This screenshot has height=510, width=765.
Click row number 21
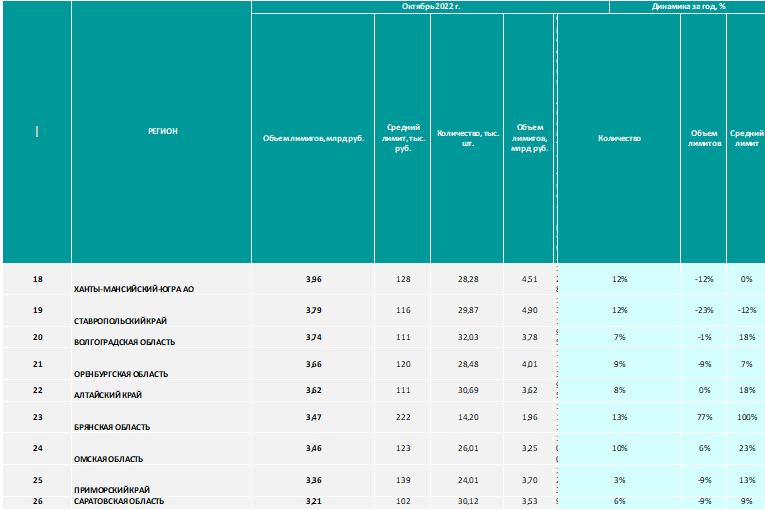click(38, 364)
